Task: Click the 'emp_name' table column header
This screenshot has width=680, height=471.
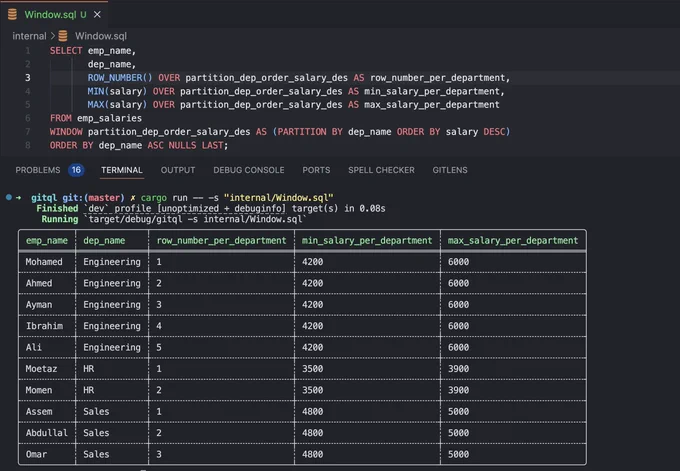Action: click(x=47, y=240)
